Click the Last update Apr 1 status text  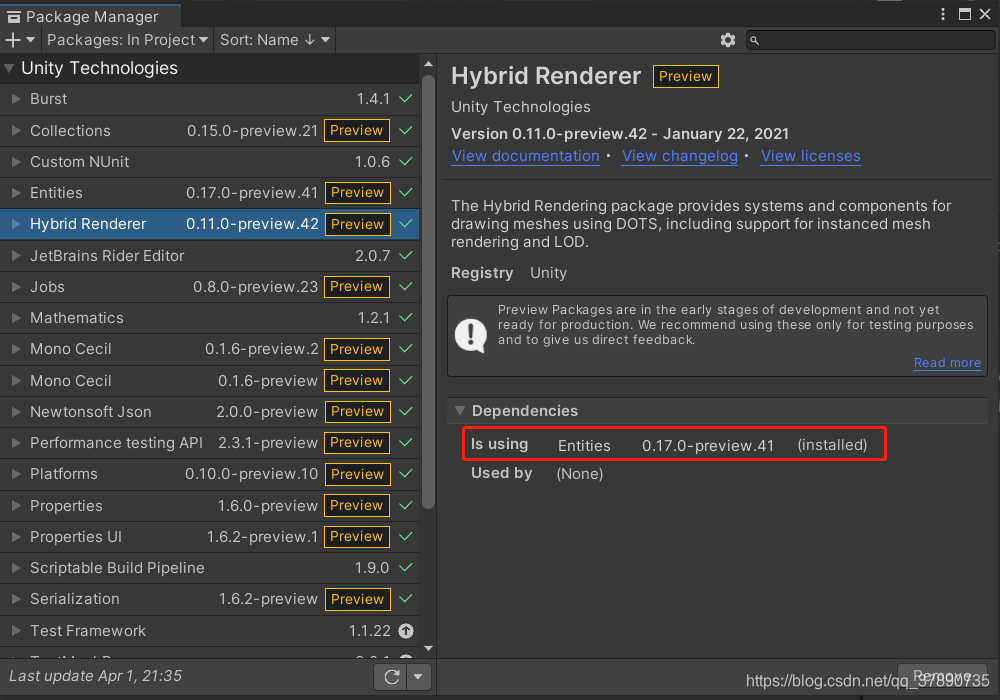click(96, 676)
